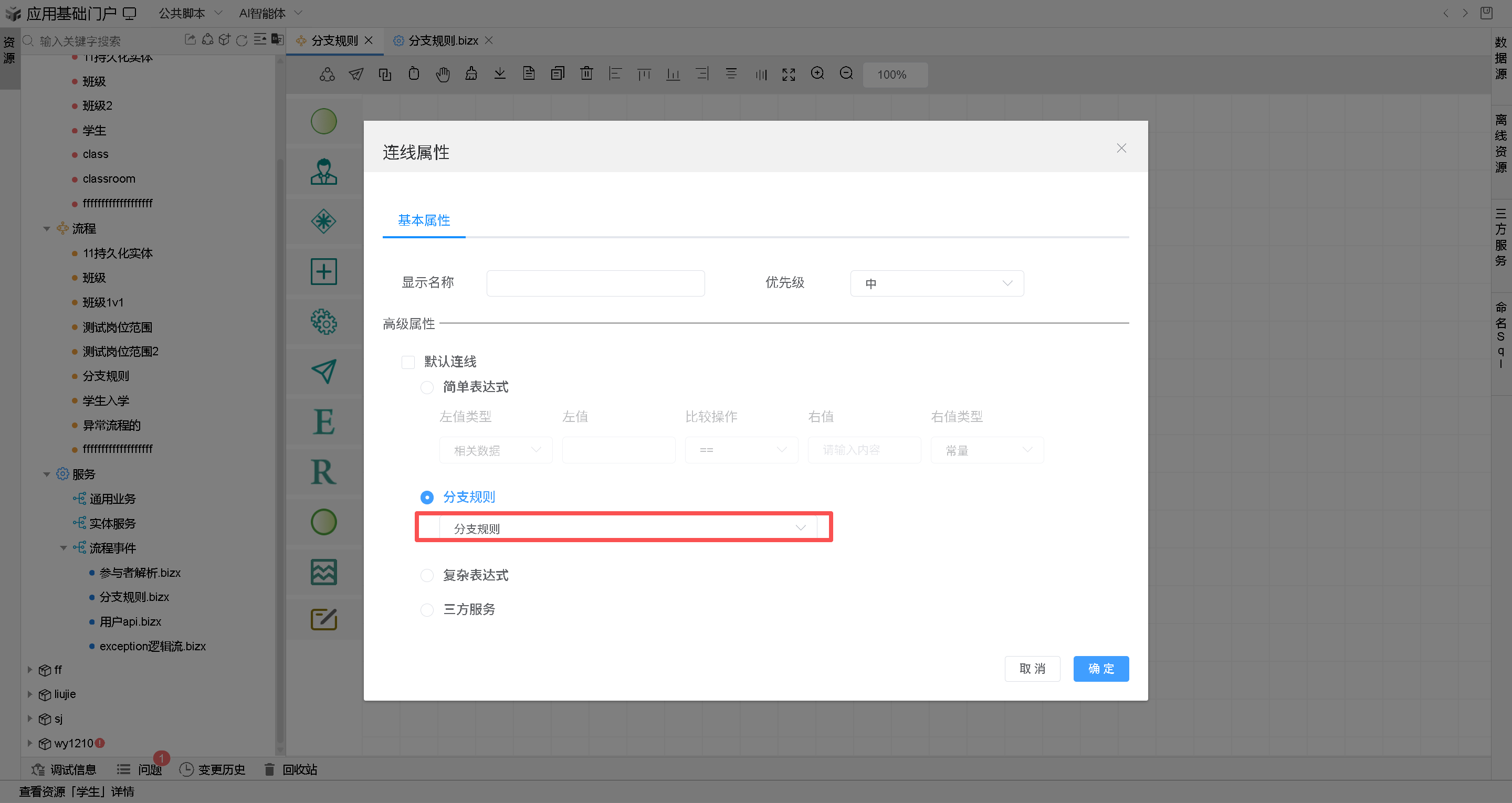
Task: Open the 优先级 priority dropdown
Action: (937, 283)
